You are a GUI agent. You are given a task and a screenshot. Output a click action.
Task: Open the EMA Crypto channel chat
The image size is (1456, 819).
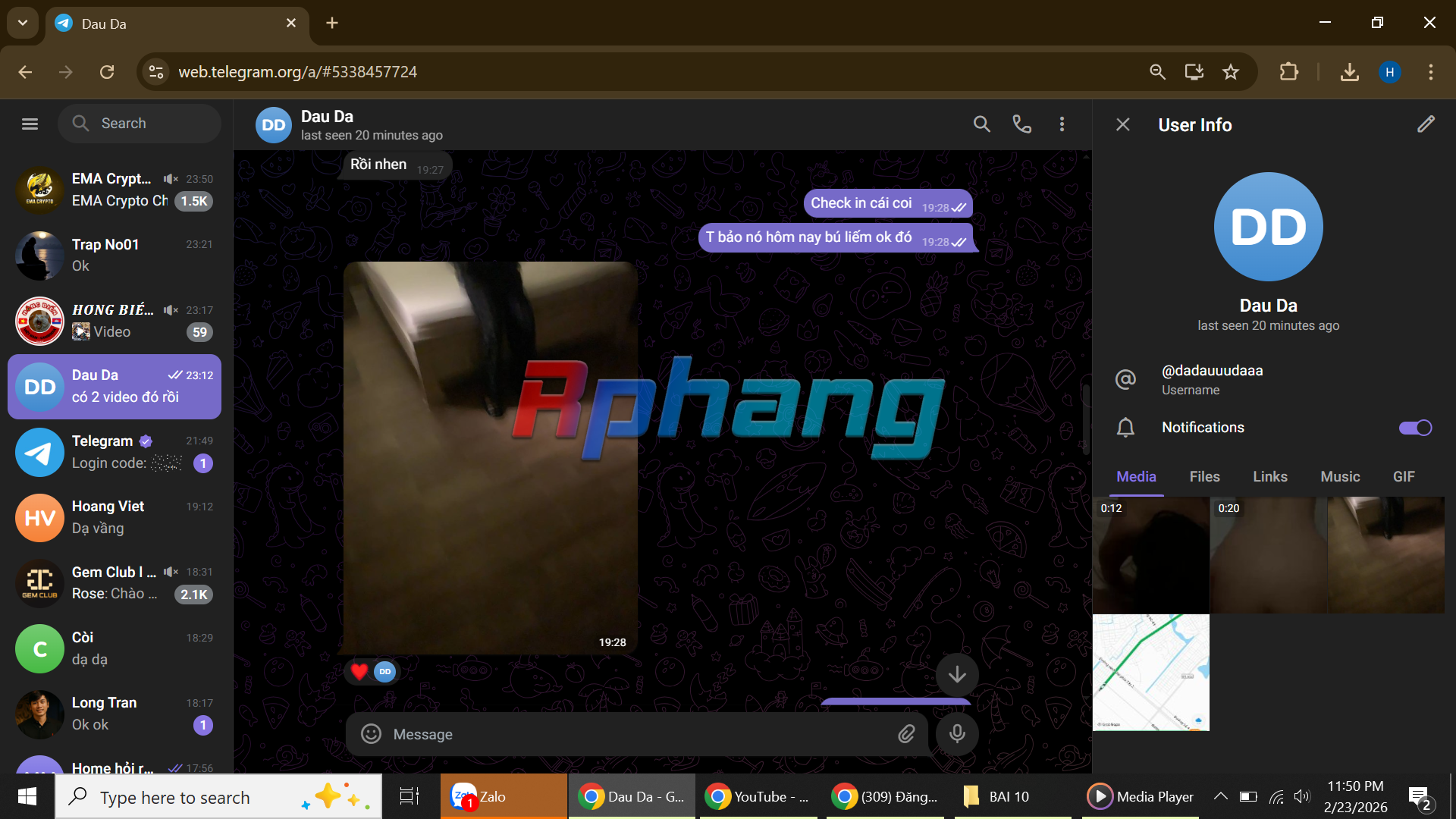tap(115, 190)
